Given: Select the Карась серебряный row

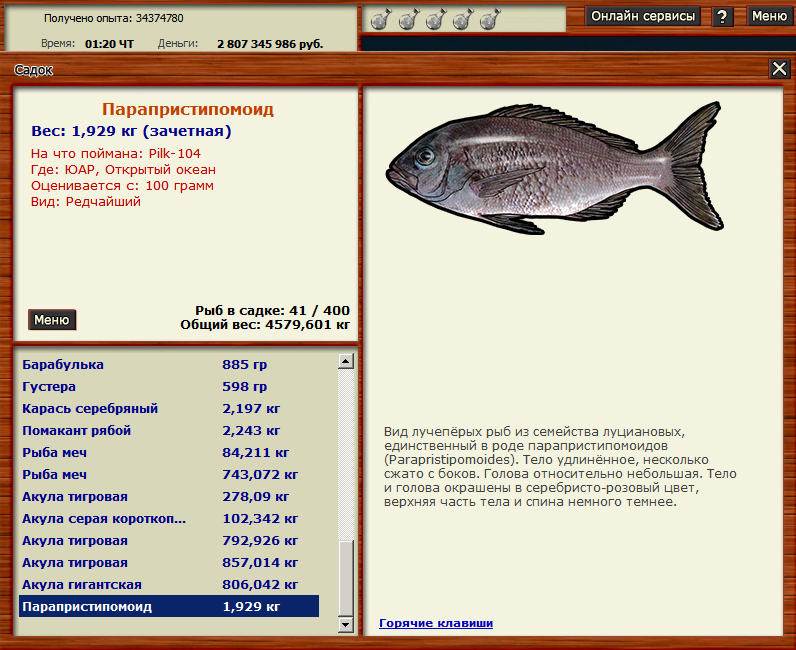Looking at the screenshot, I should (x=169, y=409).
